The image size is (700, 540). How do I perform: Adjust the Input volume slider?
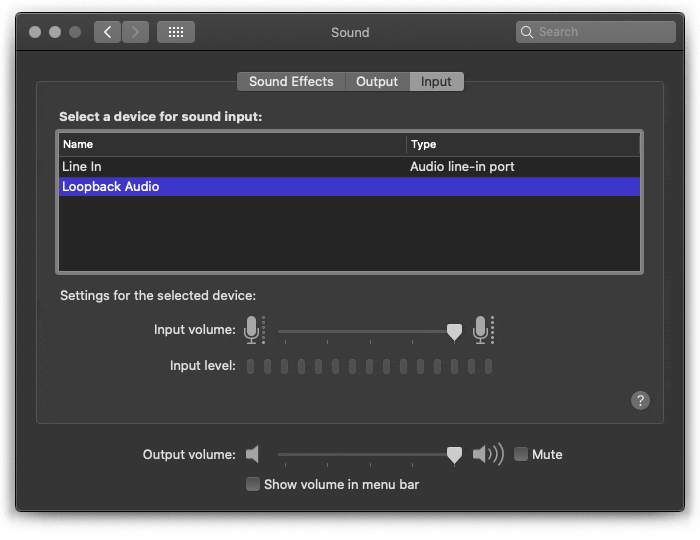[454, 332]
